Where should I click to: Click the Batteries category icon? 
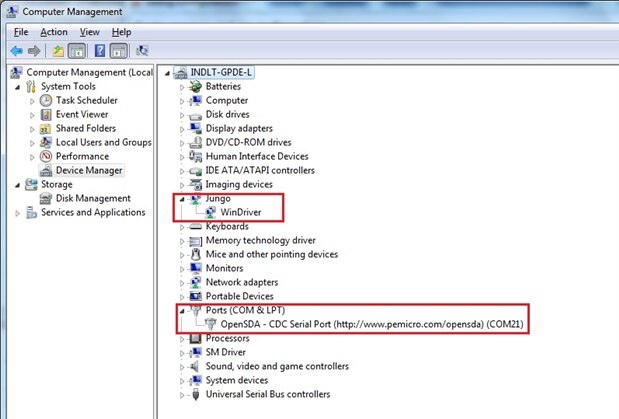[195, 86]
